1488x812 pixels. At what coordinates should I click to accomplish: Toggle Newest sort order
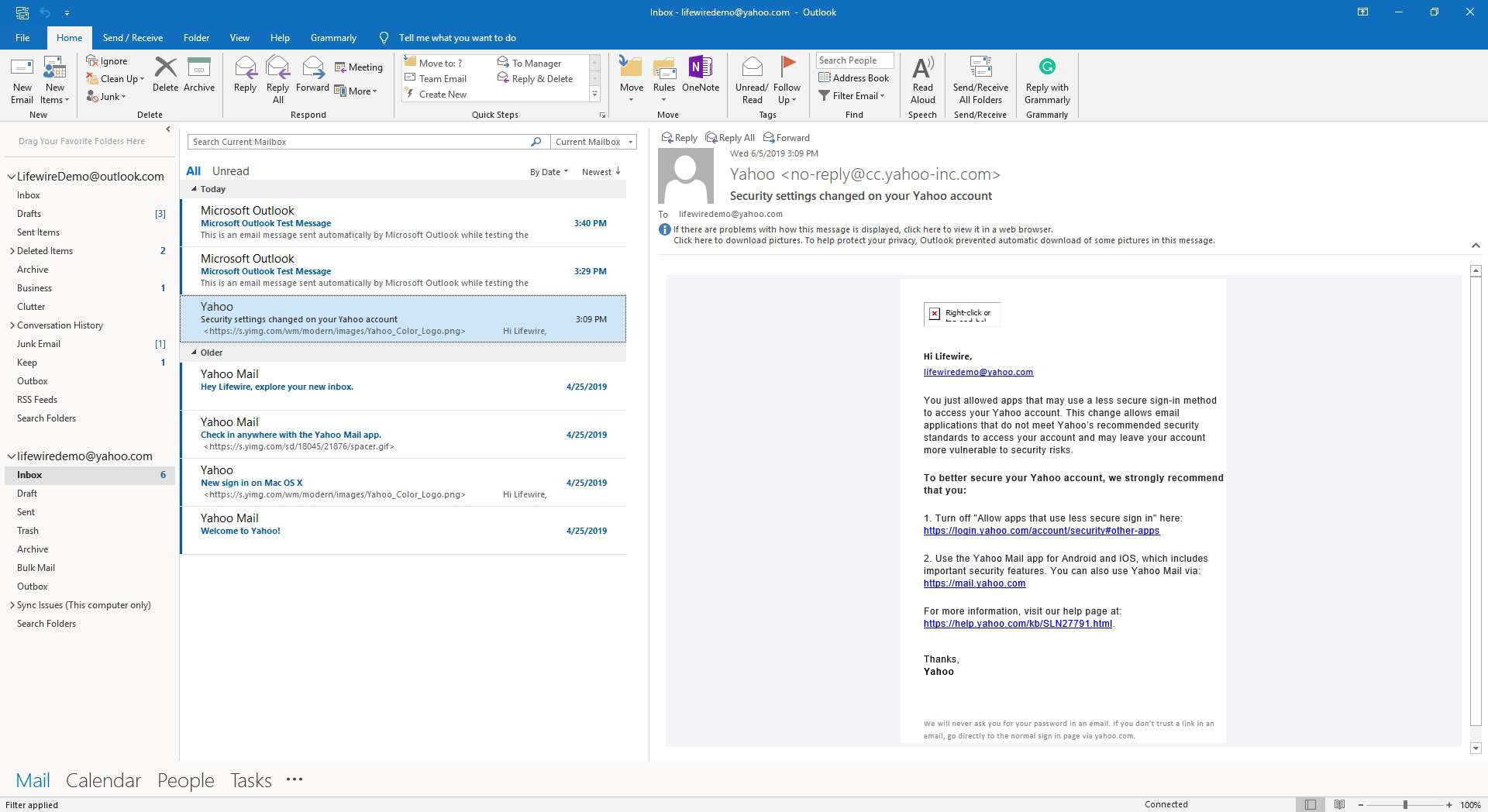point(601,172)
